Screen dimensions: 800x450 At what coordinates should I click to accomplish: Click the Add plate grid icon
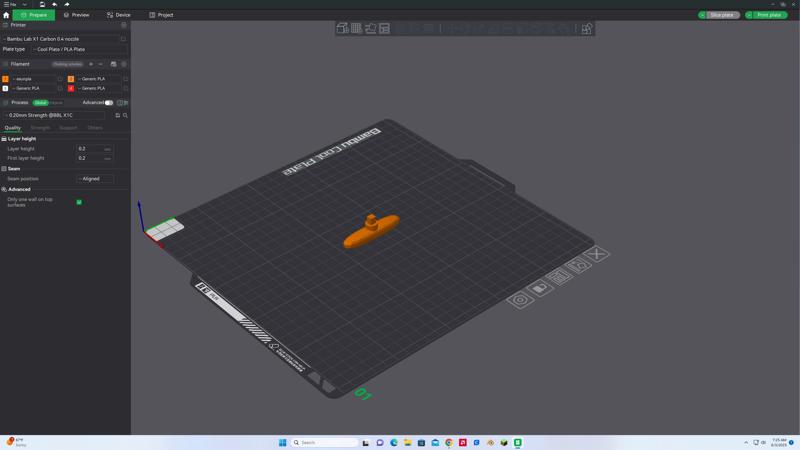[356, 29]
